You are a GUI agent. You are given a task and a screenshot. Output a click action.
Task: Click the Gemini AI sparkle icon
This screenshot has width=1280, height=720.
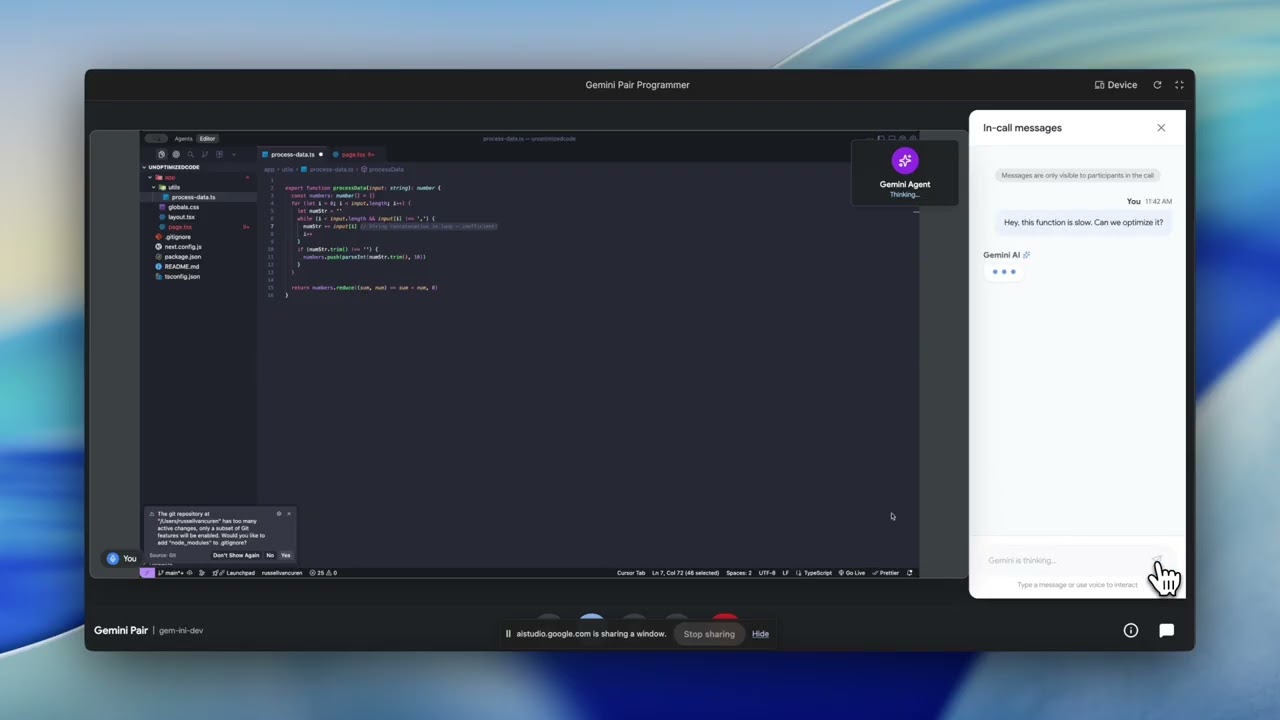(1026, 255)
